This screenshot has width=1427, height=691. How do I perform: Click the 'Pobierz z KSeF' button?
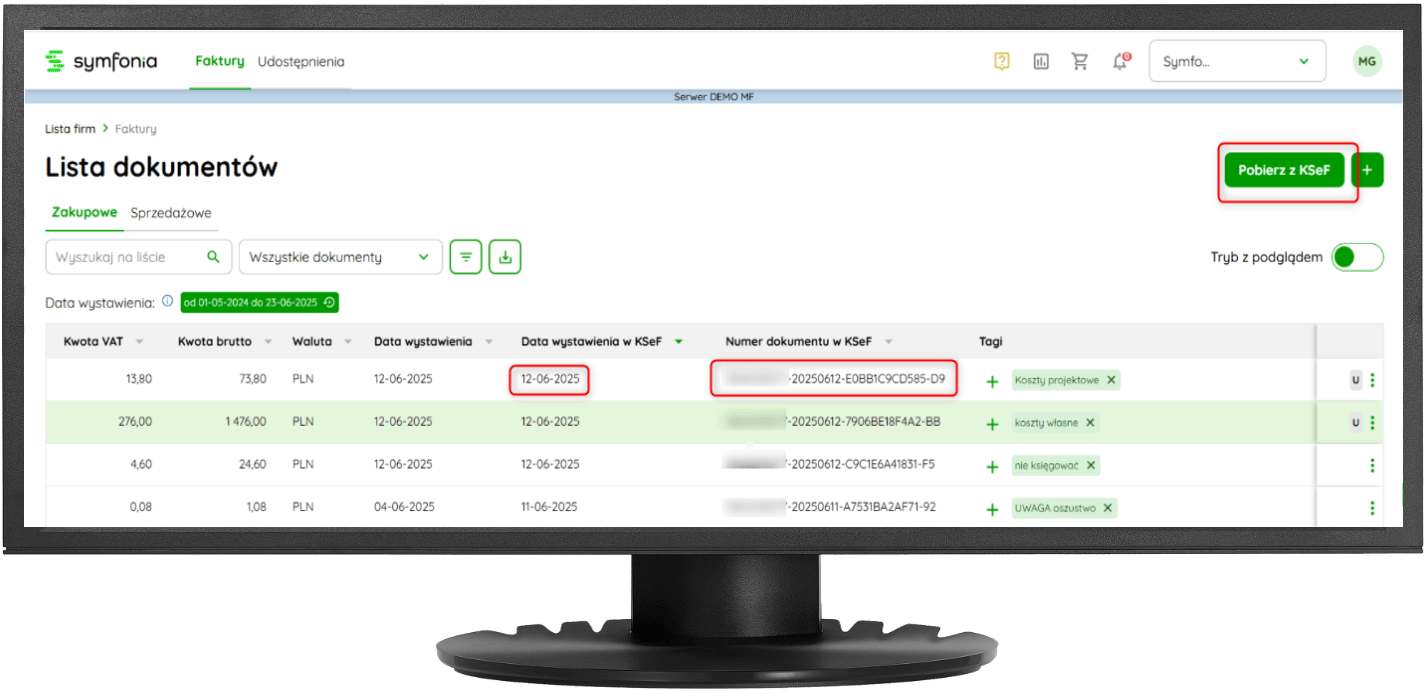click(1284, 171)
